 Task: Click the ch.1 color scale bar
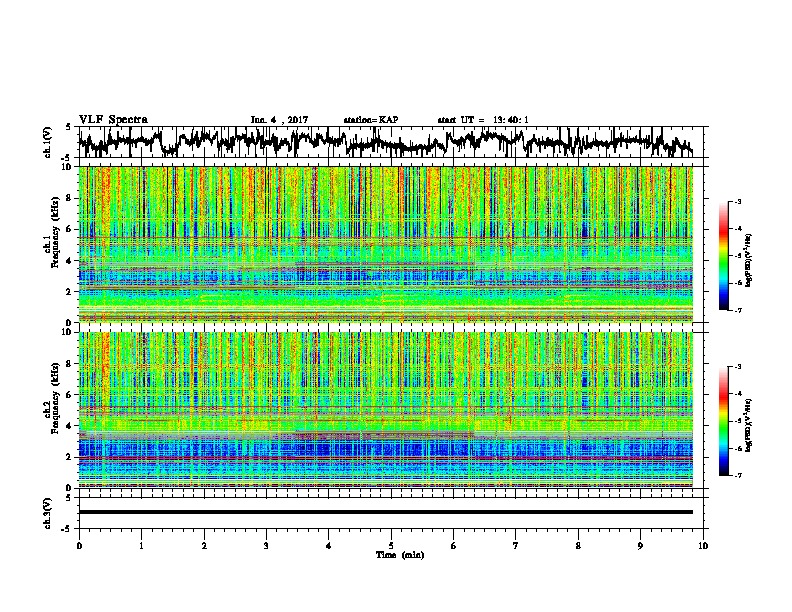point(723,256)
